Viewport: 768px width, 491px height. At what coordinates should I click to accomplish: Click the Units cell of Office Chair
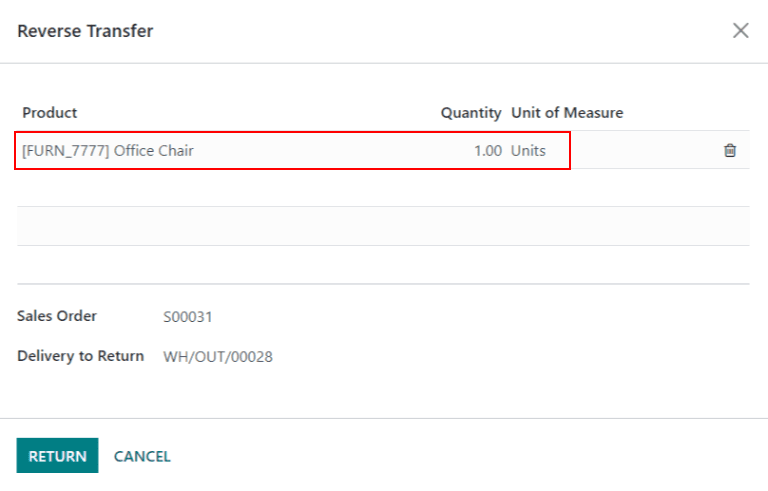coord(529,151)
